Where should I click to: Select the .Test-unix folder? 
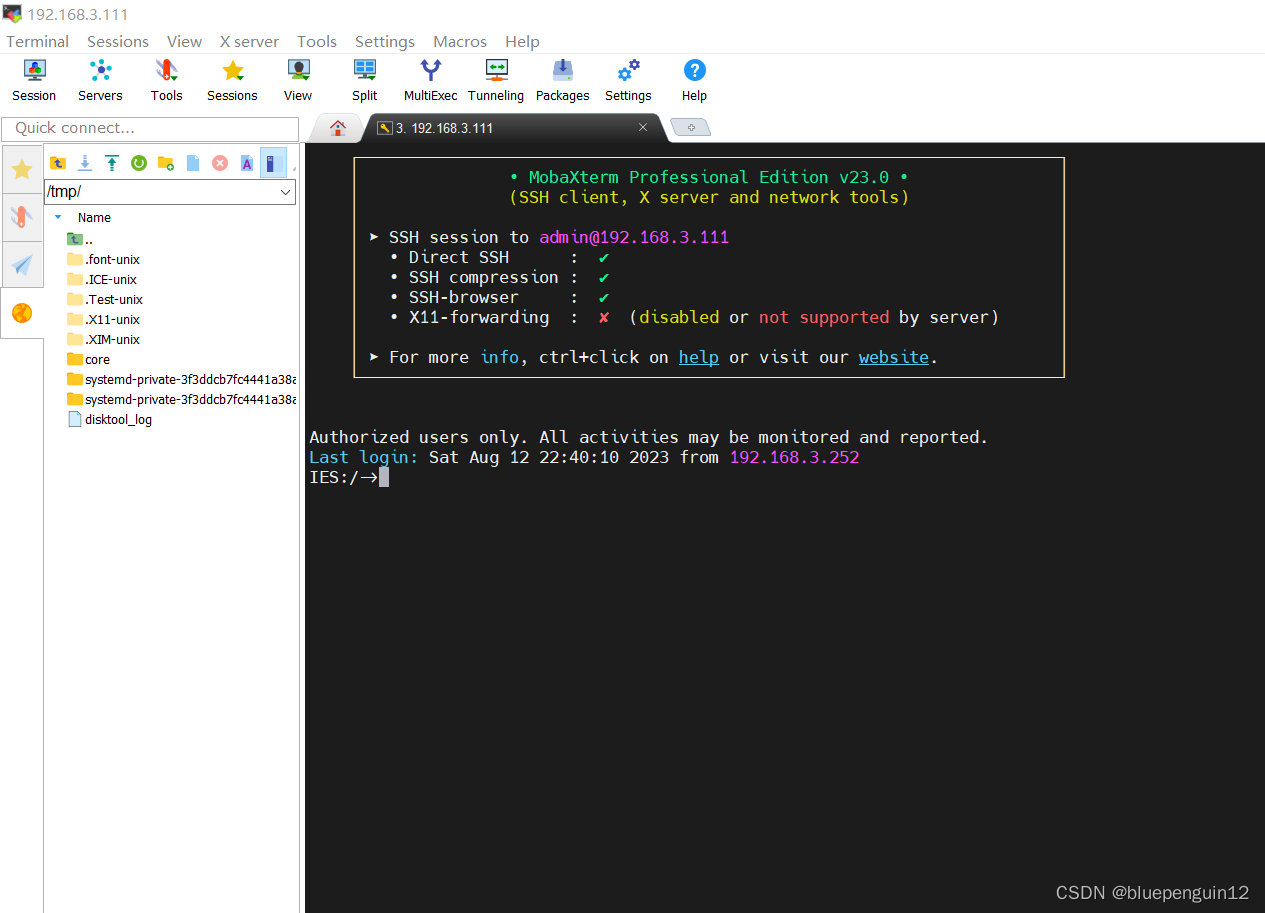pos(105,299)
